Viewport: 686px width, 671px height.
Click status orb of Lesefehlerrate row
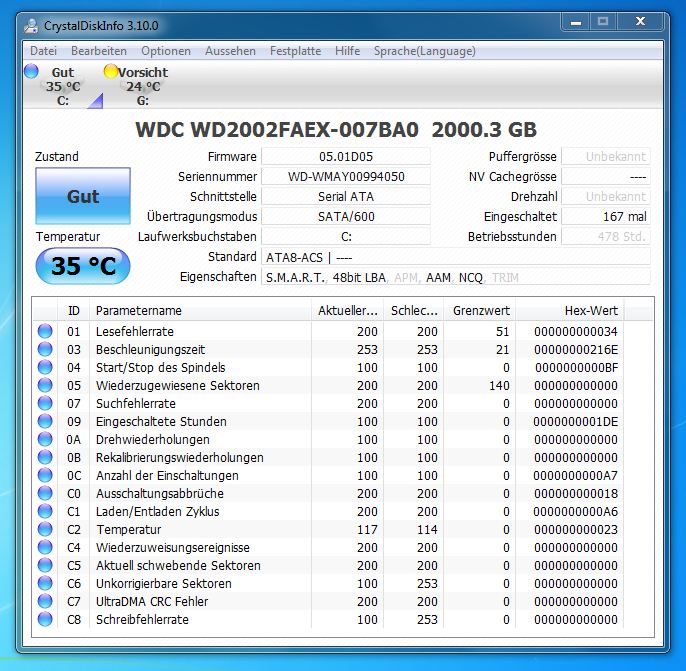point(45,331)
